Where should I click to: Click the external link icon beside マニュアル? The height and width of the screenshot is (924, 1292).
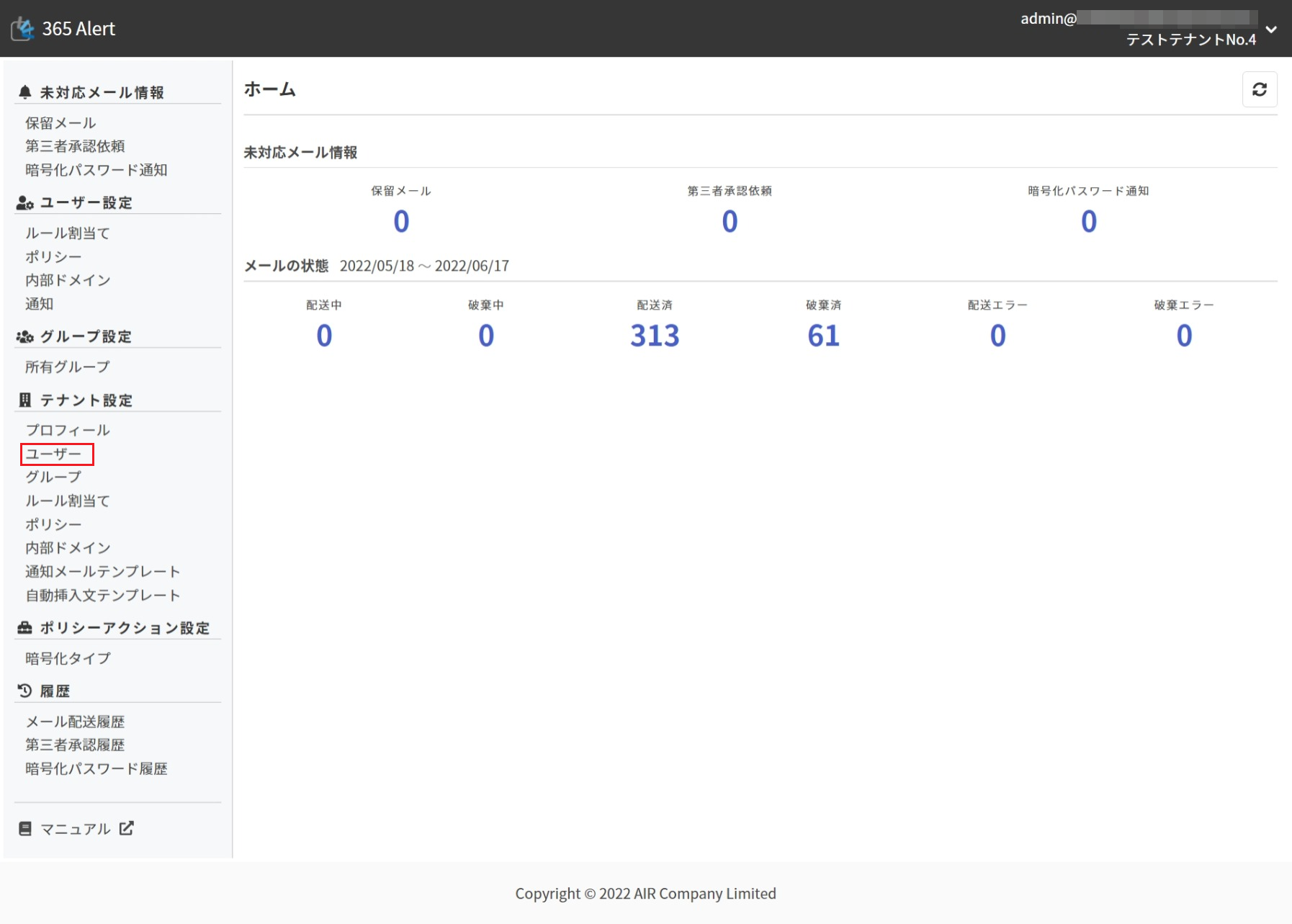127,828
